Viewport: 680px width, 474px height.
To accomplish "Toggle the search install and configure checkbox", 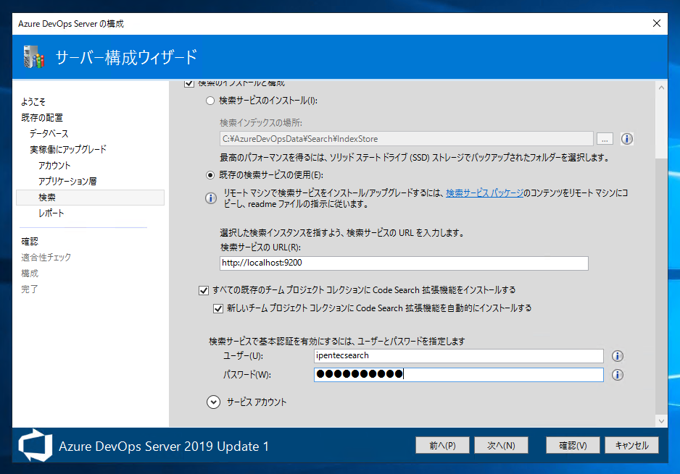I will point(189,83).
